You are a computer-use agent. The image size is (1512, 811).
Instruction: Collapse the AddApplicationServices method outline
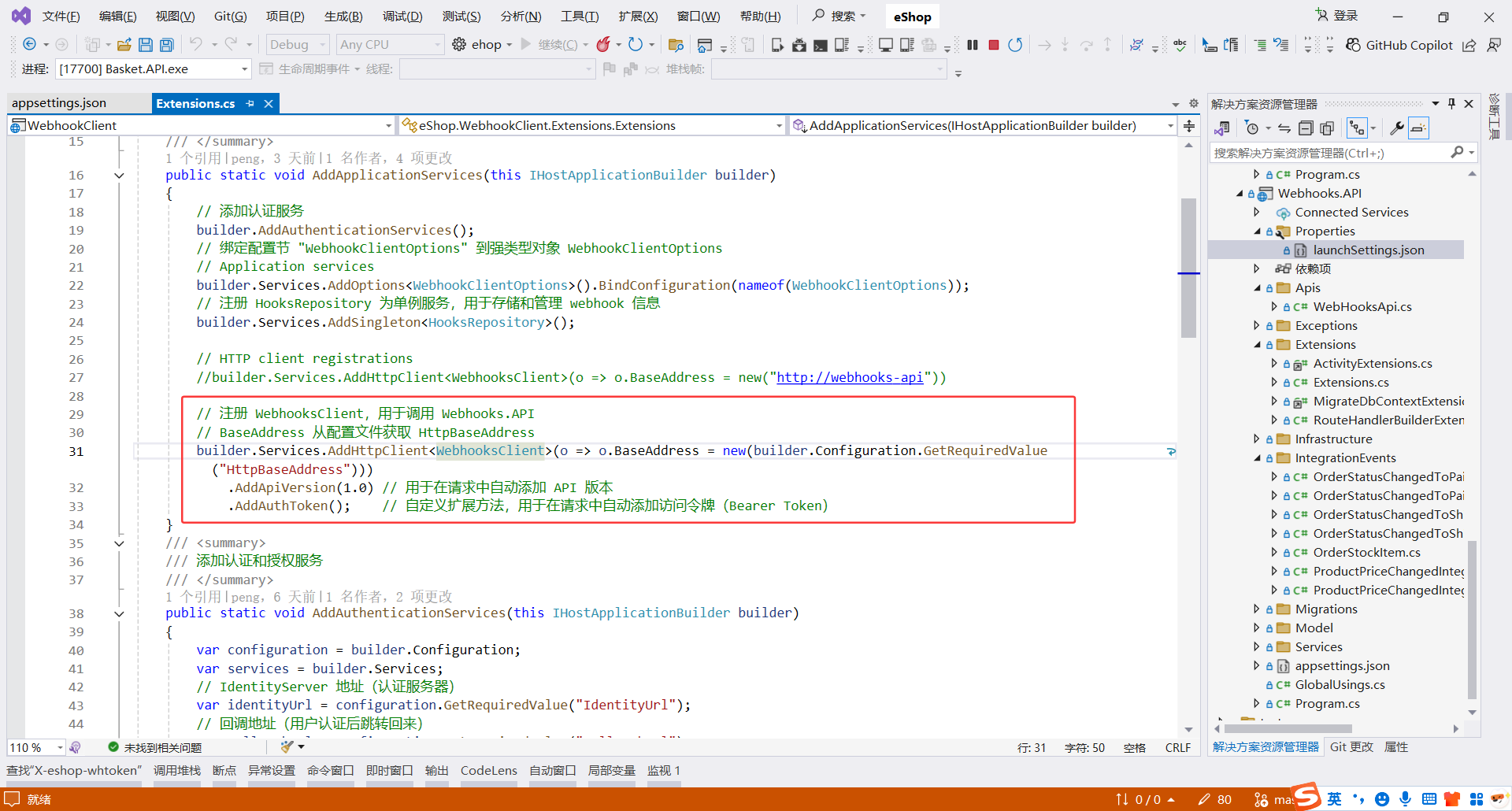(119, 176)
